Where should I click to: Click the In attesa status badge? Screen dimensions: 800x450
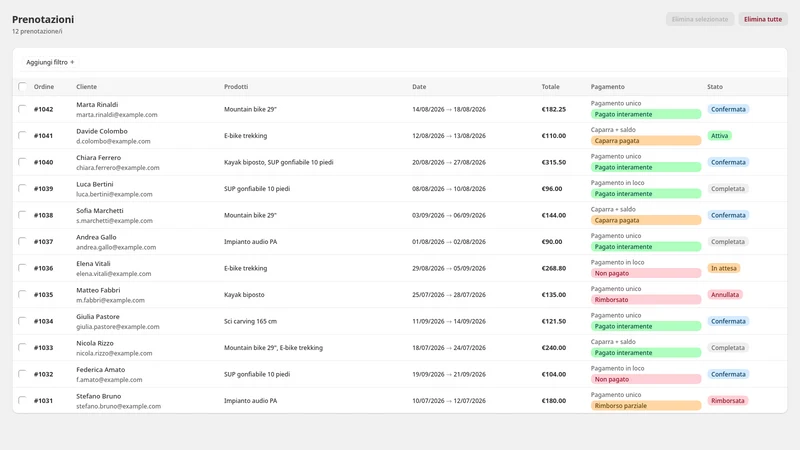tap(723, 268)
